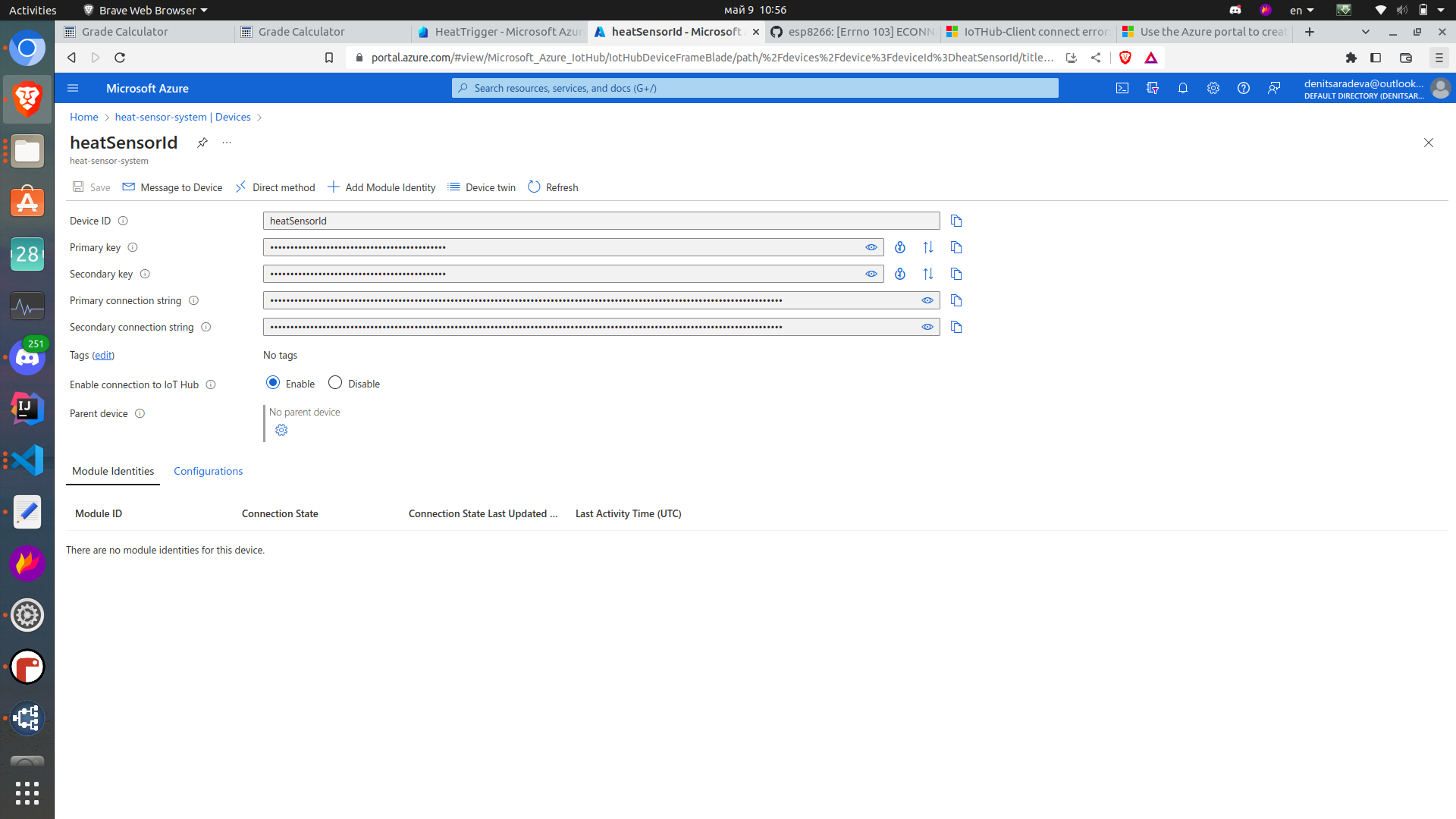Switch to Use the Azure portal tab

[x=1206, y=32]
